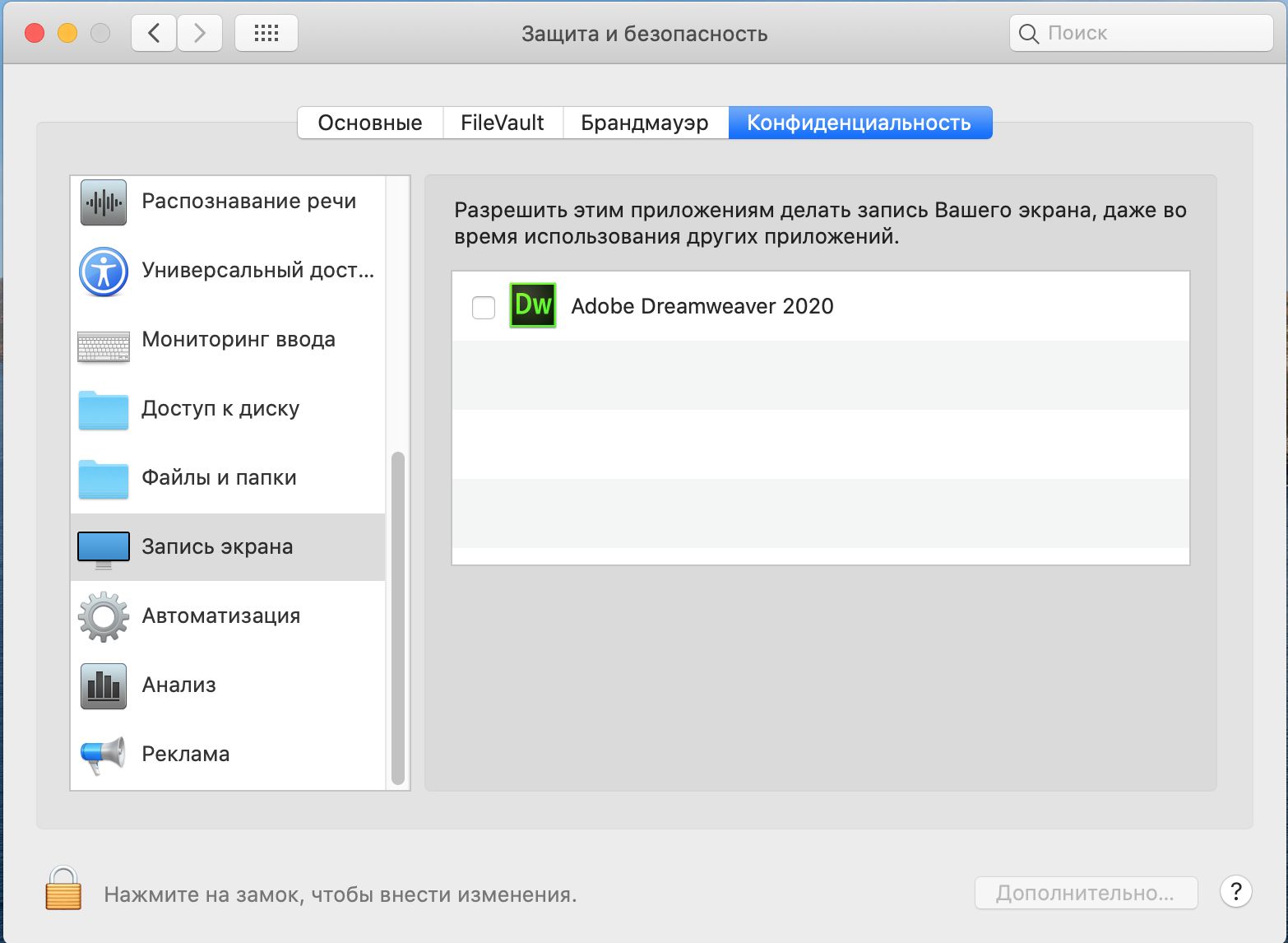Click the Adobe Dreamweaver app icon
1288x943 pixels.
click(533, 305)
